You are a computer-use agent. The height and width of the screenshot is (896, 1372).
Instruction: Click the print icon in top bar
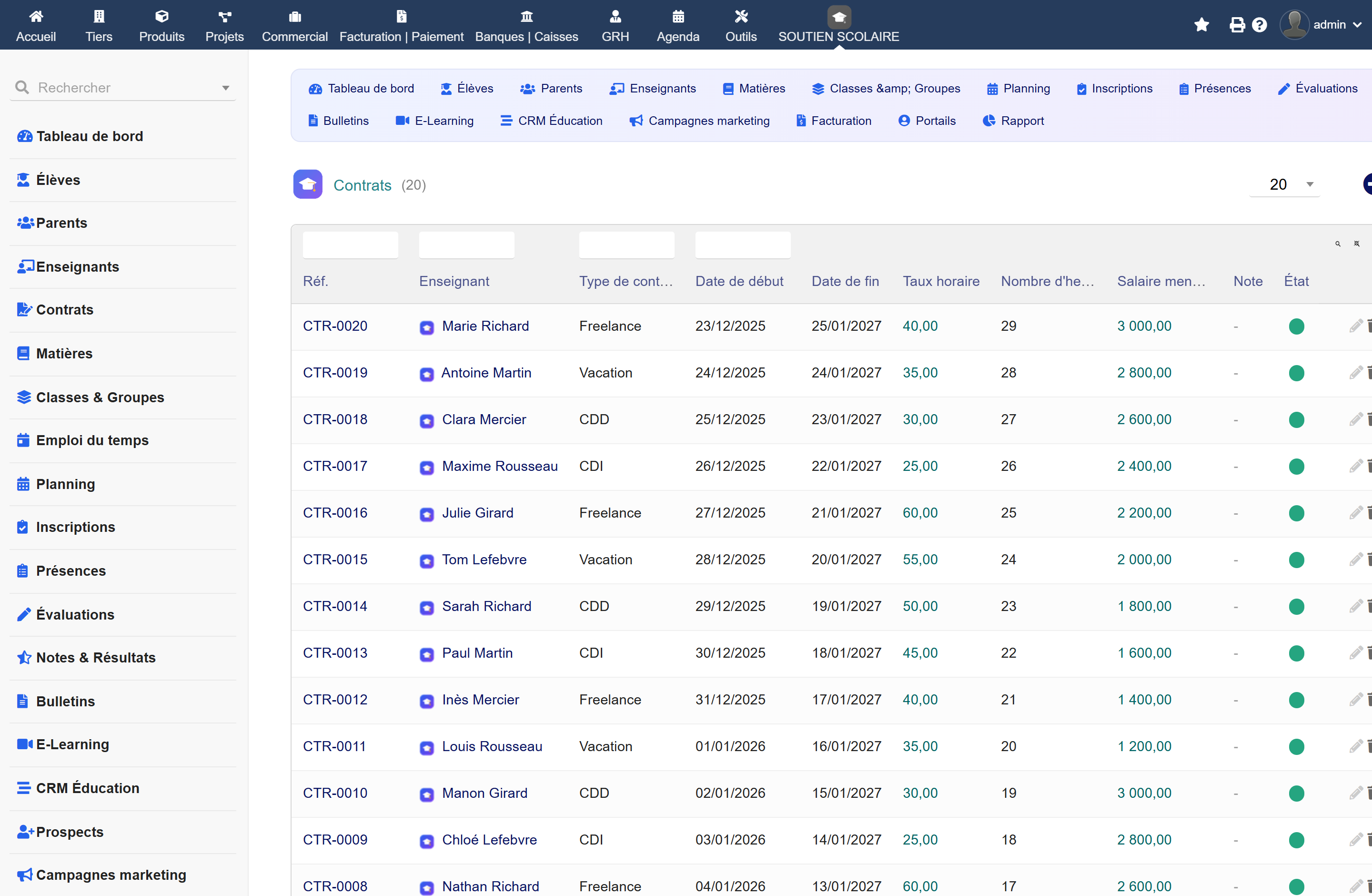(1237, 25)
